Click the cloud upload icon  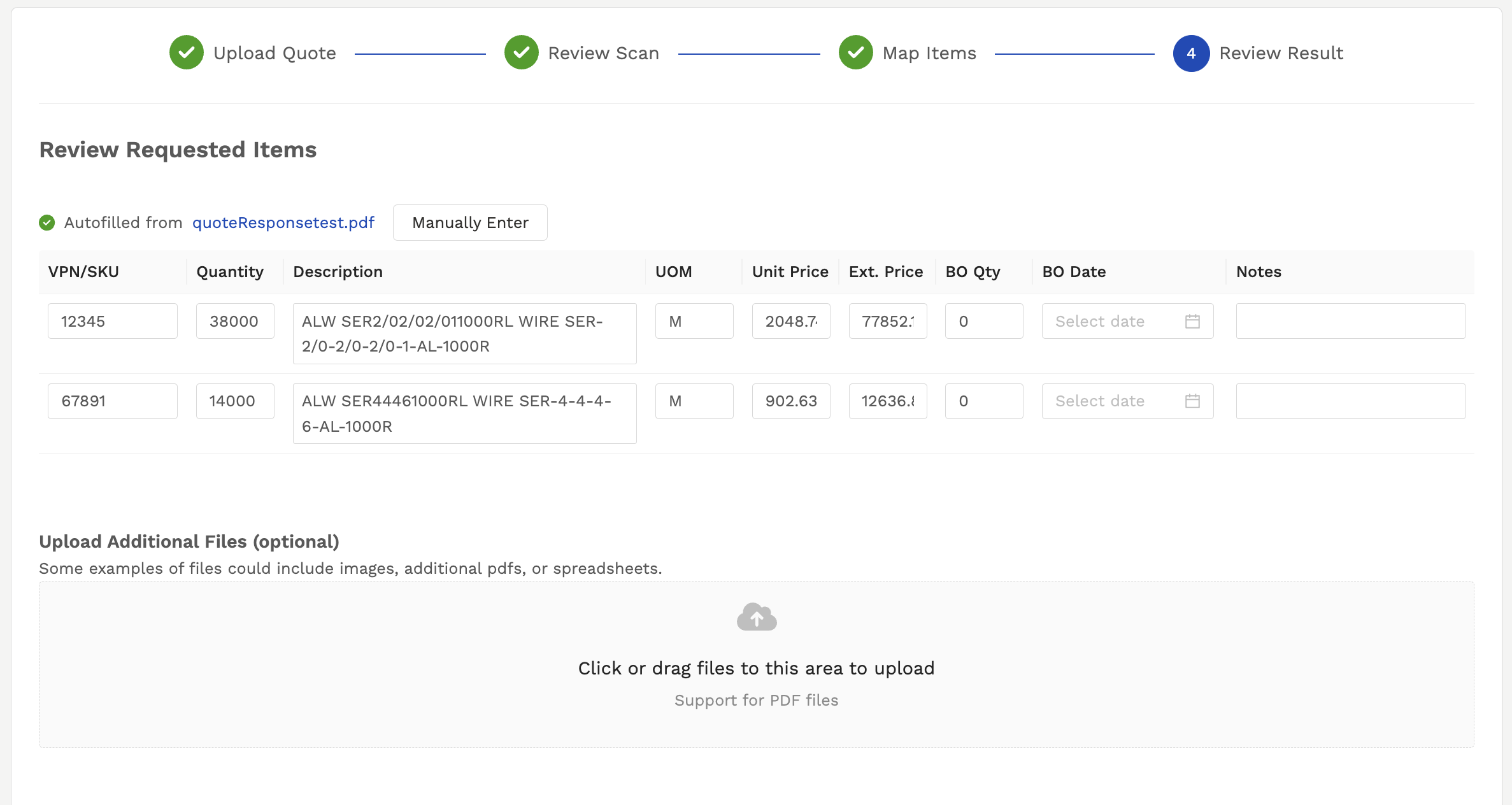pyautogui.click(x=757, y=616)
